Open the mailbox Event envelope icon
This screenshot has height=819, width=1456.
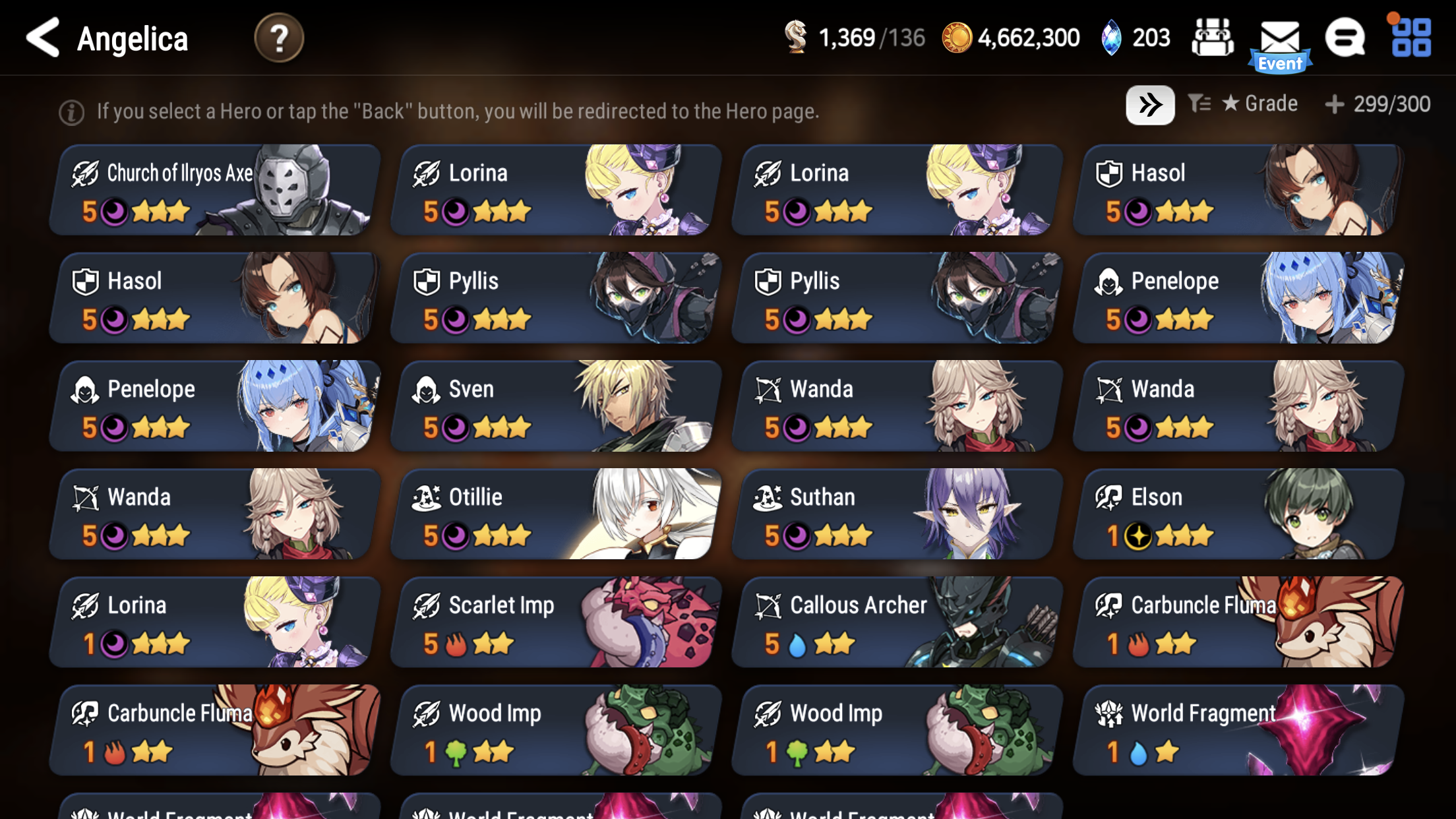(x=1280, y=45)
